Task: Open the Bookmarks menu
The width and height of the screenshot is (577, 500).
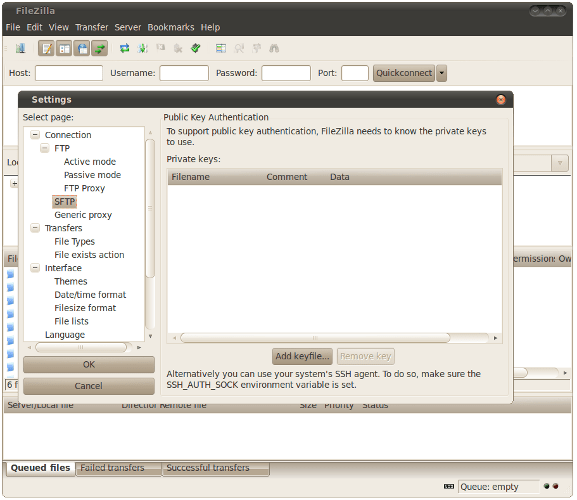Action: click(x=171, y=27)
